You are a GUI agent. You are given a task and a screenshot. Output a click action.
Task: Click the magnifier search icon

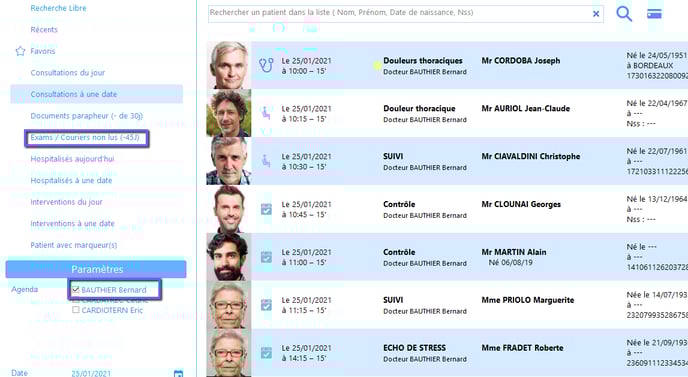(x=624, y=14)
